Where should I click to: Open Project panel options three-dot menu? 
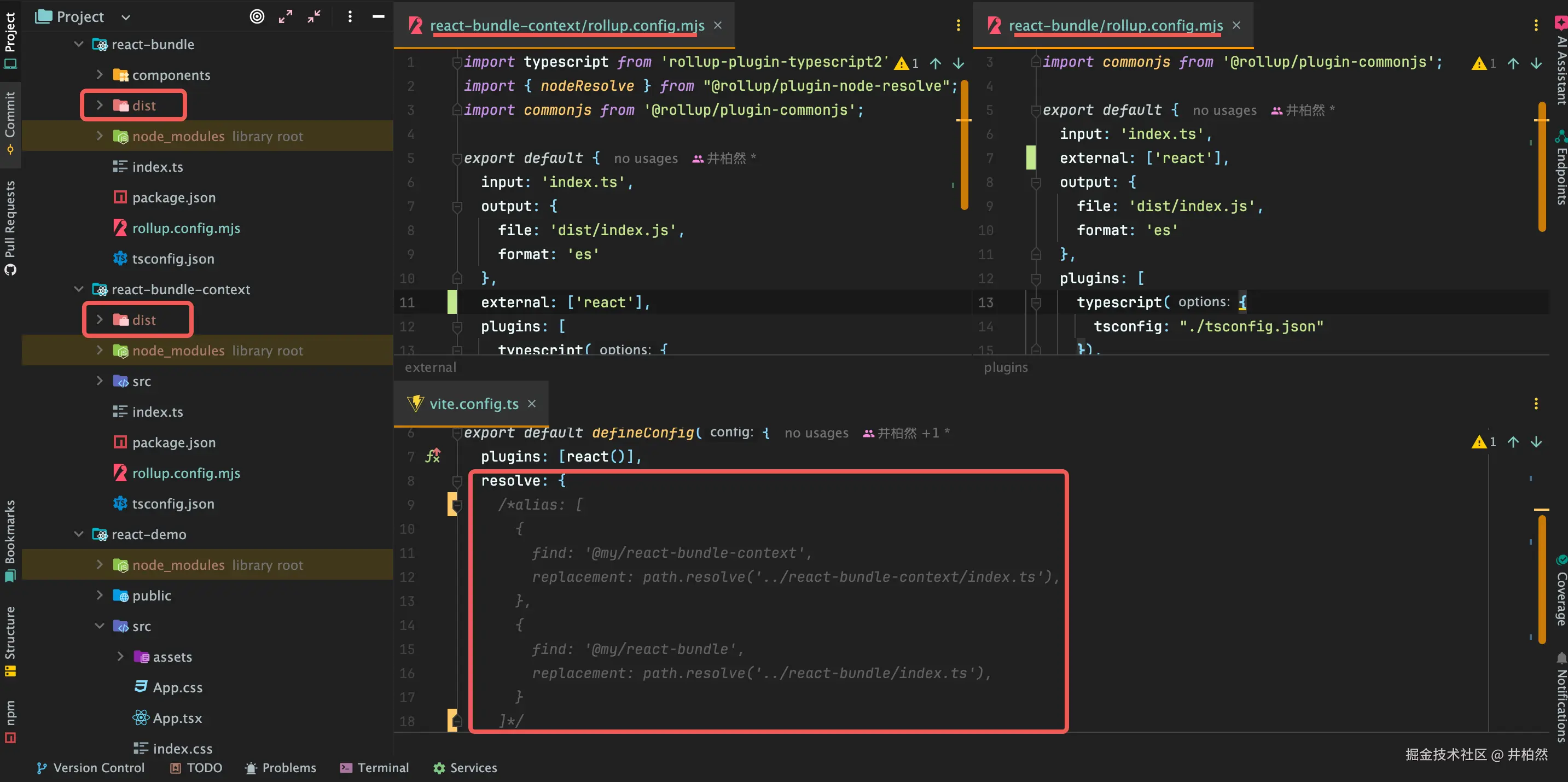tap(350, 16)
